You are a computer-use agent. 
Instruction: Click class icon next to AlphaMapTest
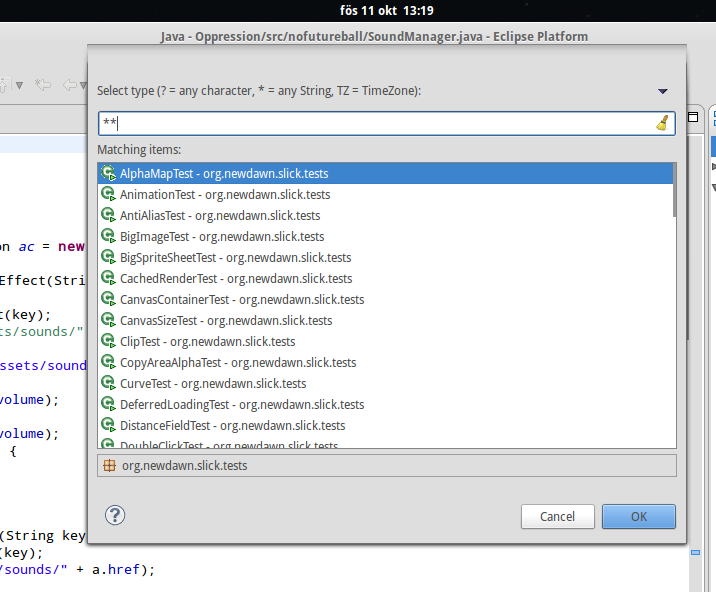click(x=108, y=173)
